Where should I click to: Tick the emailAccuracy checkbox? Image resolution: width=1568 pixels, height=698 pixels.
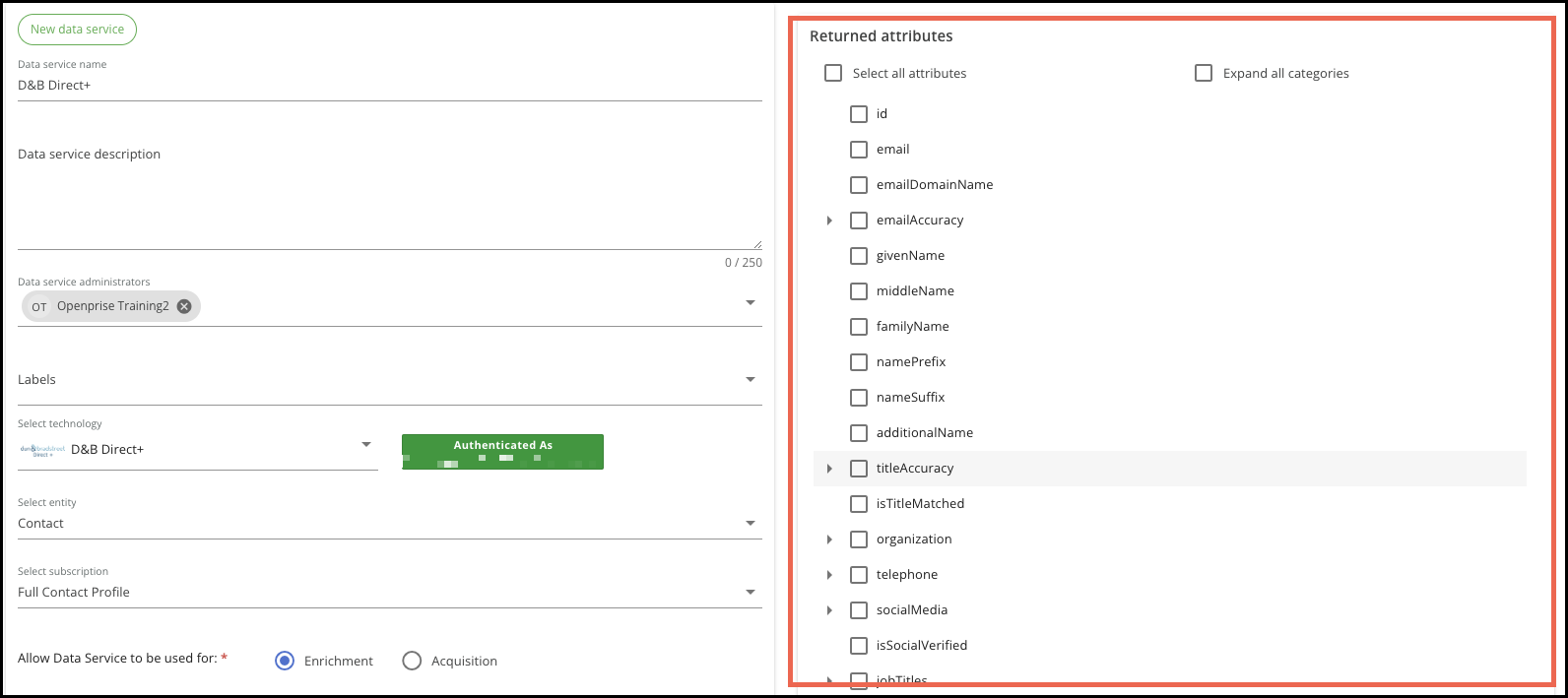click(x=859, y=221)
